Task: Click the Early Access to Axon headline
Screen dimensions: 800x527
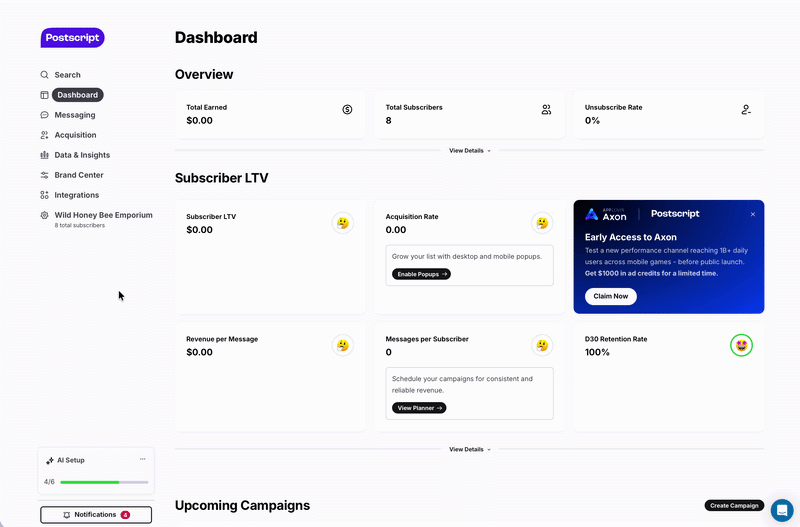Action: (631, 237)
